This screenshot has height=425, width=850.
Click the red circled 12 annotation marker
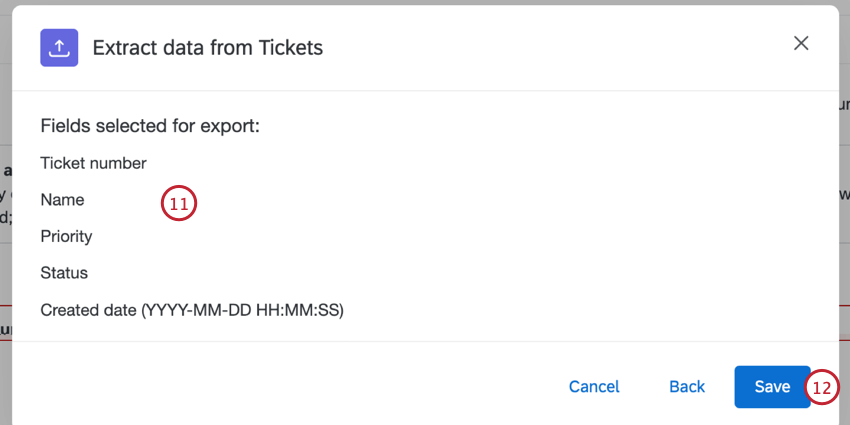click(x=822, y=388)
